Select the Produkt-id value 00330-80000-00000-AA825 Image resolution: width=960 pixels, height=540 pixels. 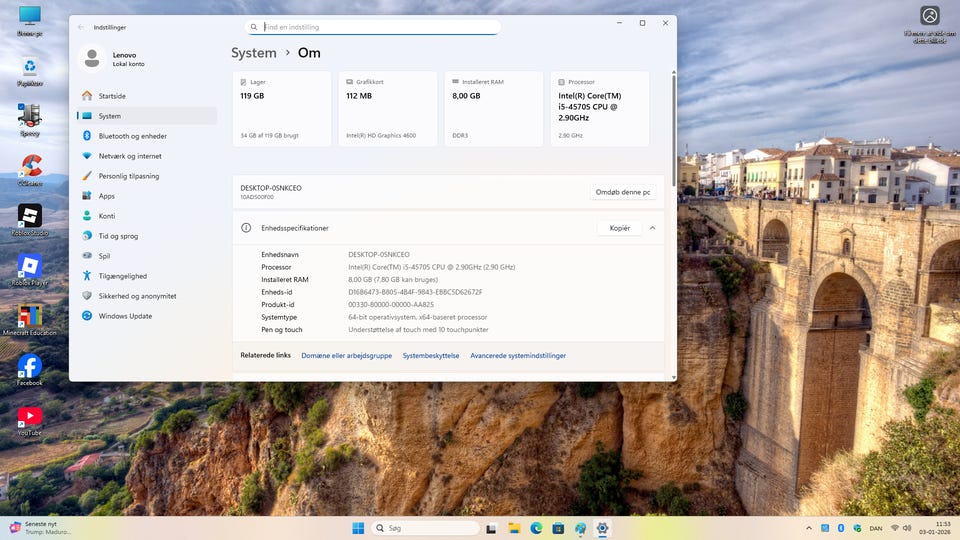(x=391, y=304)
